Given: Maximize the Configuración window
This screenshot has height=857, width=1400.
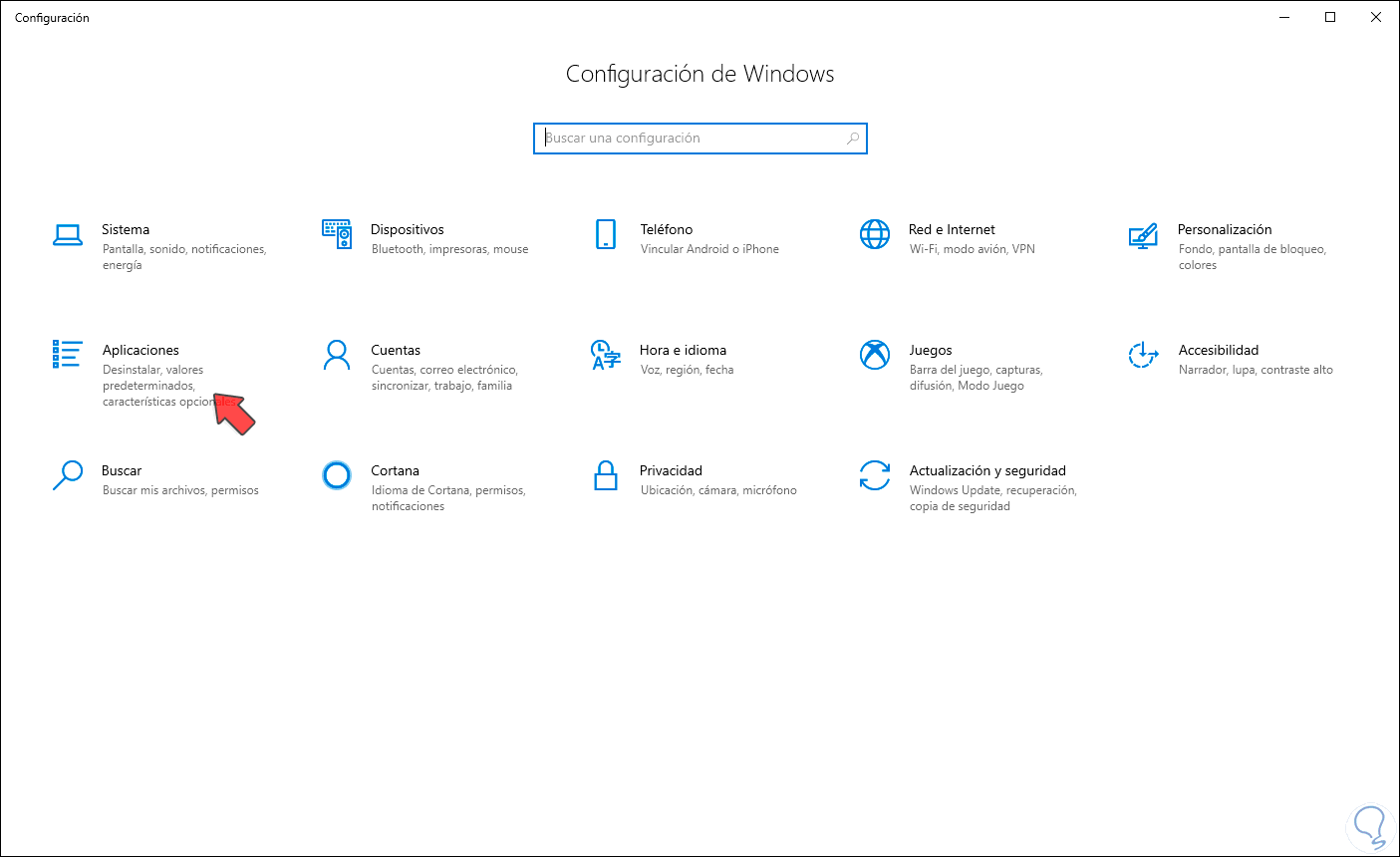Looking at the screenshot, I should (1330, 17).
